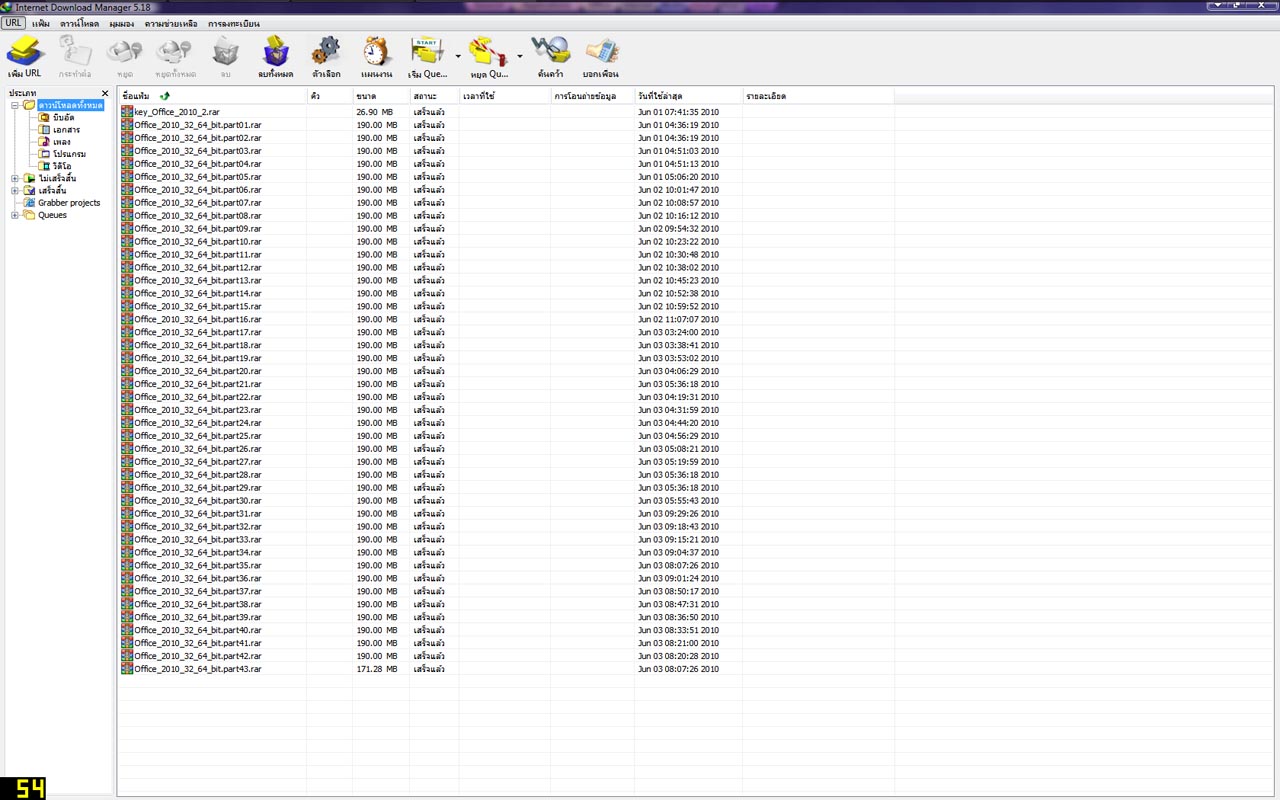1280x800 pixels.
Task: Click the เพิ่ม URL (Add URL) toolbar icon
Action: tap(25, 51)
